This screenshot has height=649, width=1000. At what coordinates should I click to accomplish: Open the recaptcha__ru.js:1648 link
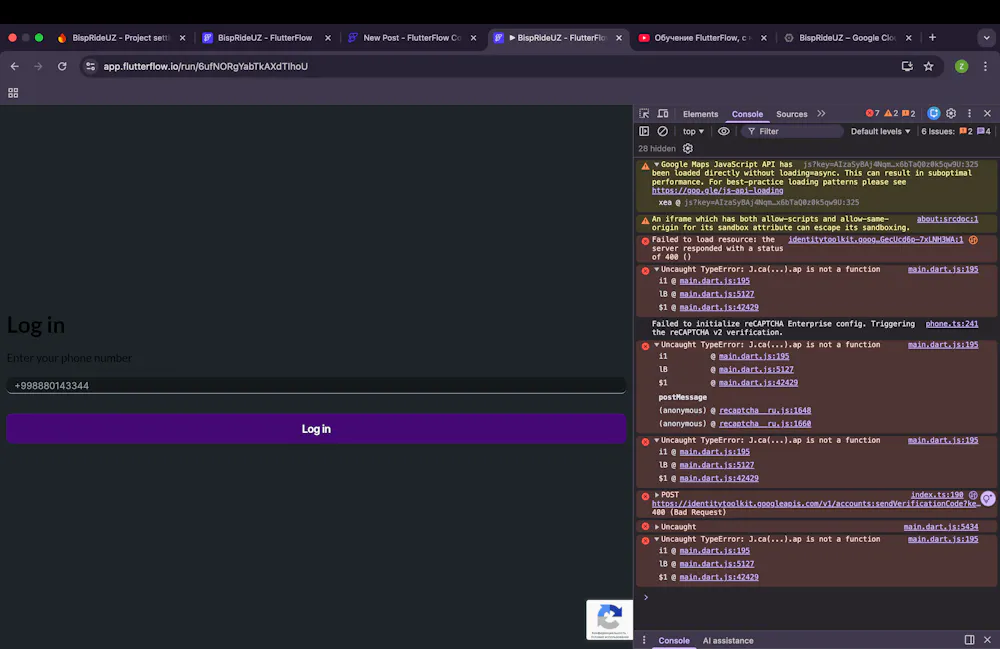click(x=765, y=411)
